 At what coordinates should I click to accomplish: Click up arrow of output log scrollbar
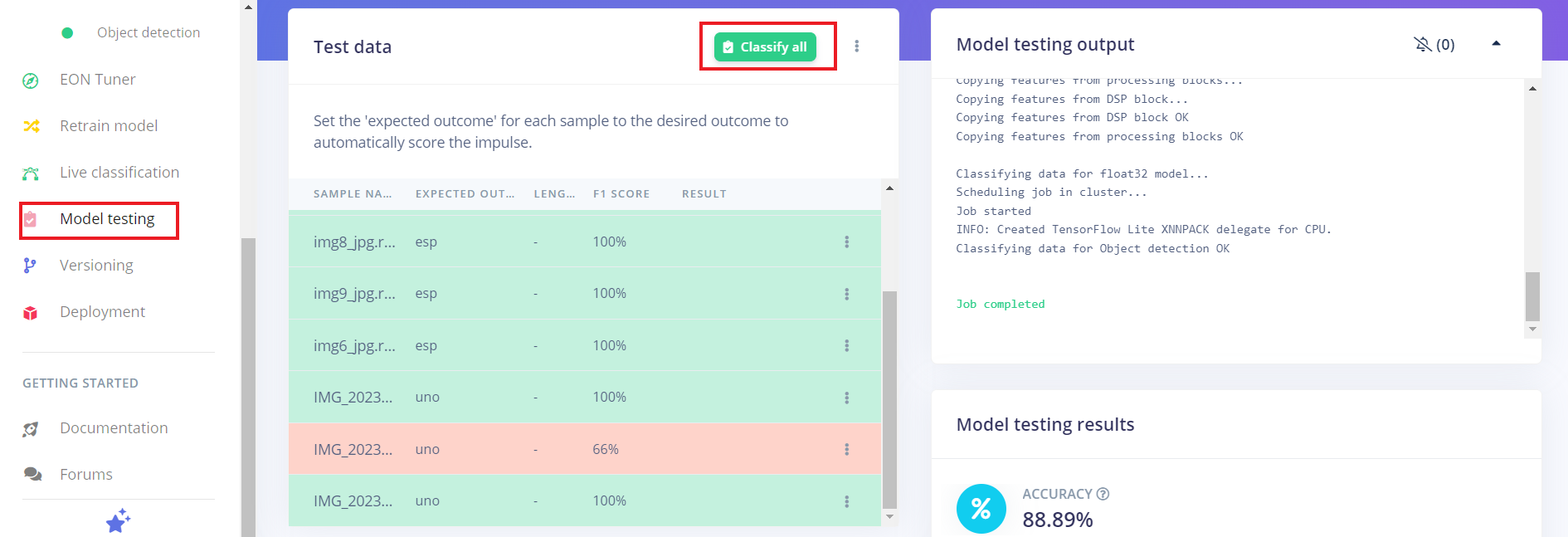coord(1532,88)
